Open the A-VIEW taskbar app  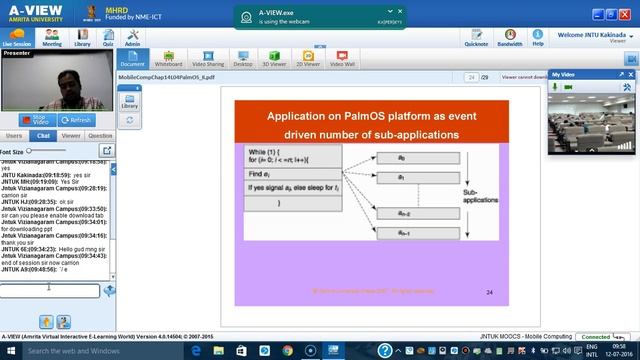coord(333,351)
